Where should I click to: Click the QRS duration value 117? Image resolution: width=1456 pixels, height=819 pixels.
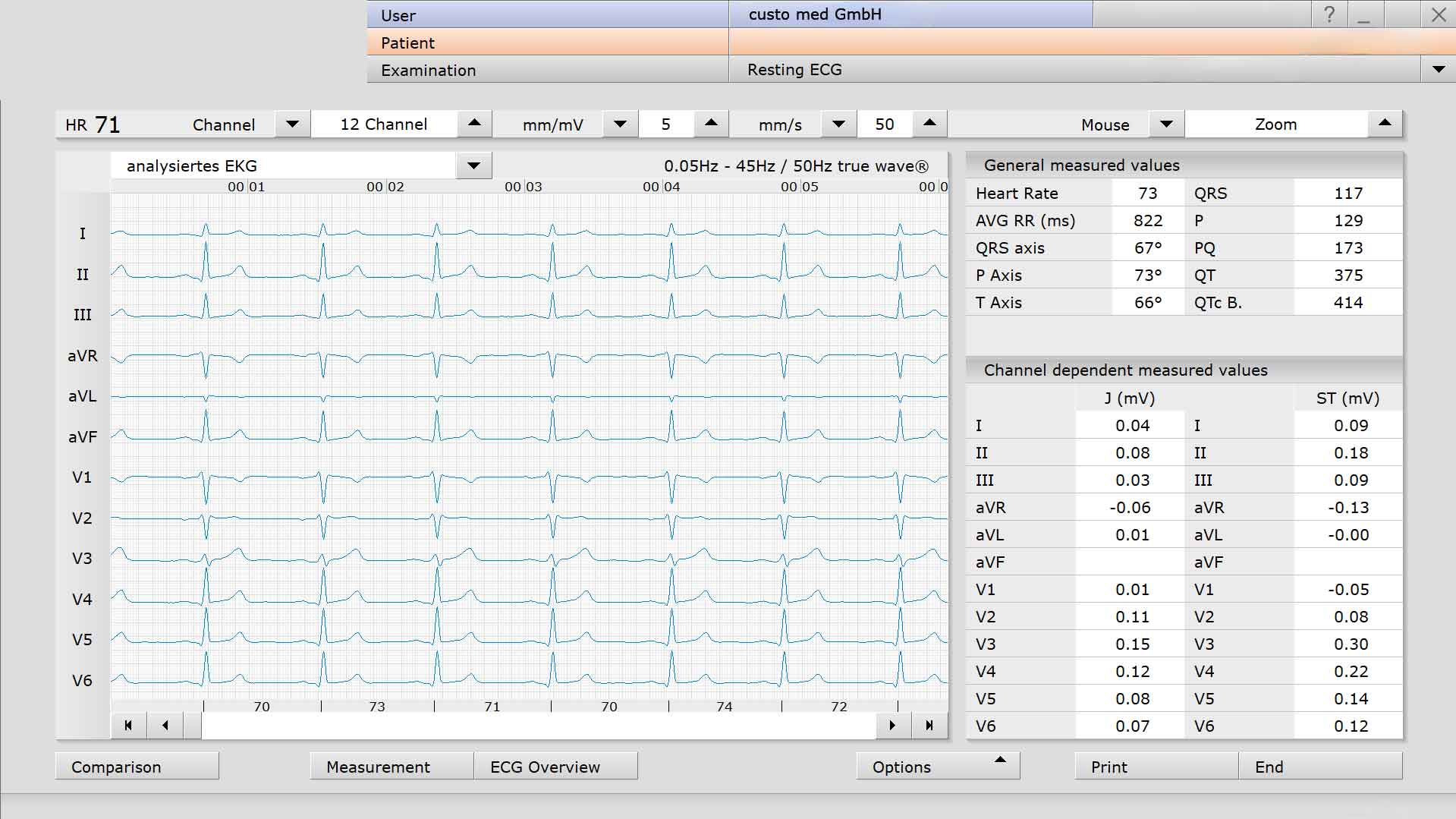1348,194
